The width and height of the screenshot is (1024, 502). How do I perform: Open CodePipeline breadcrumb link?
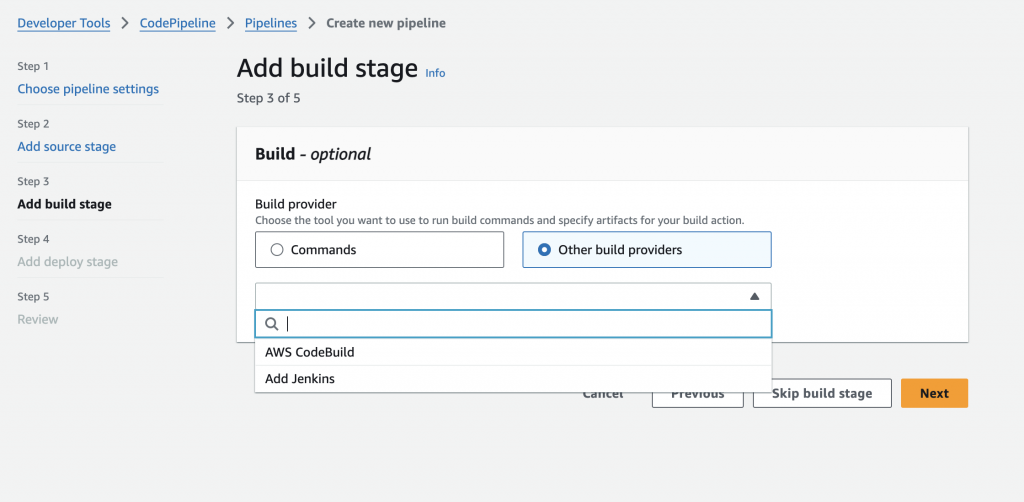tap(177, 23)
